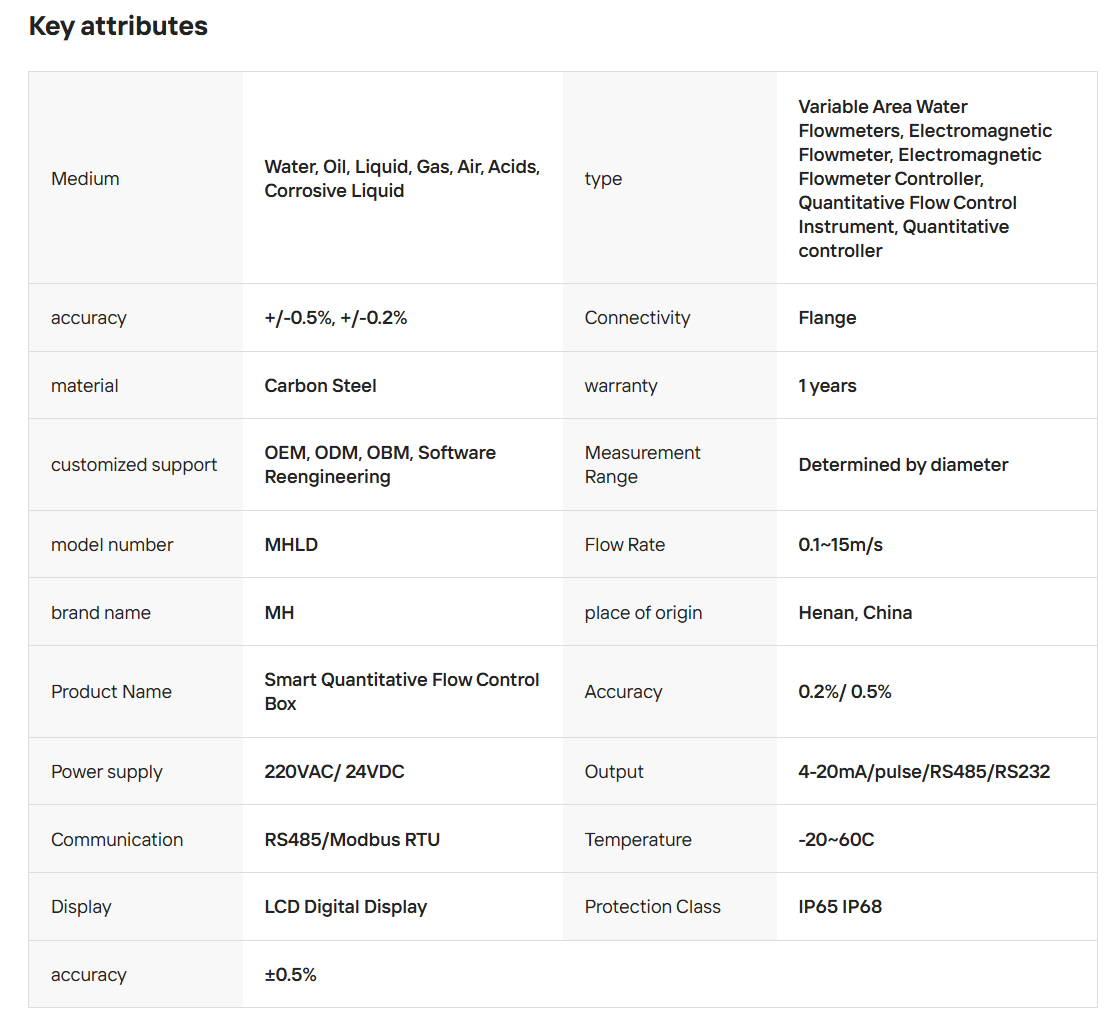Select the 0.1~15m/s flow rate value

click(x=840, y=544)
